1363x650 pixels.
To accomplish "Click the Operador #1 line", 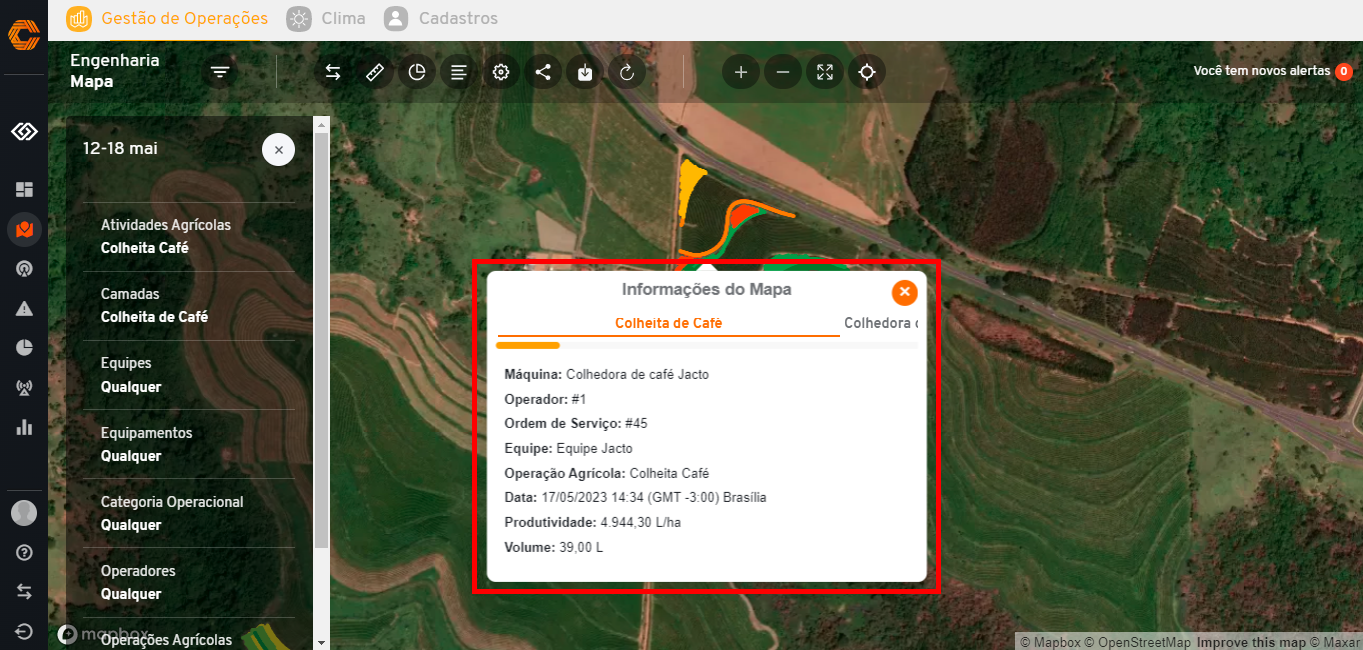I will click(x=546, y=399).
